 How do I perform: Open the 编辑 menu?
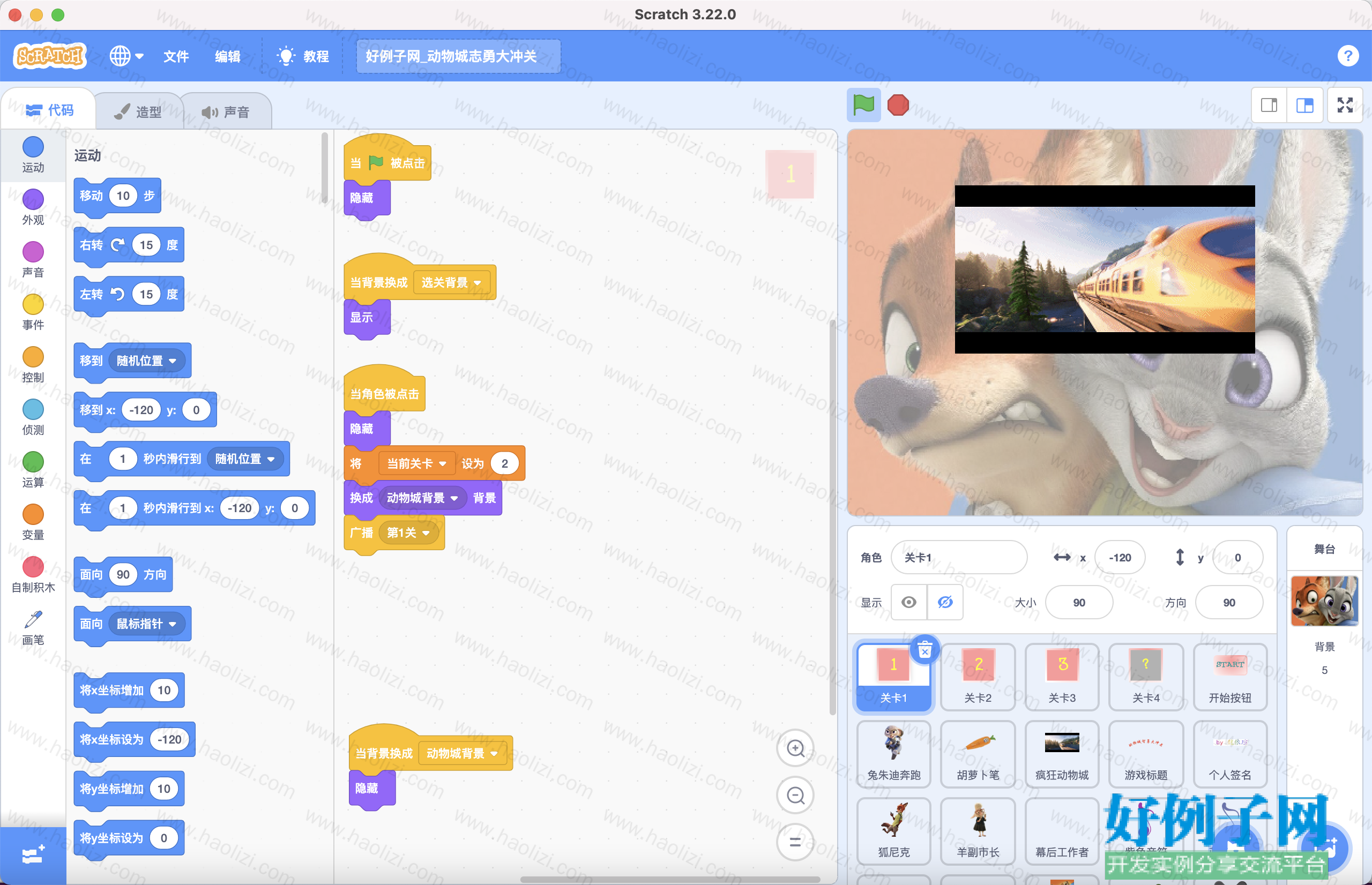tap(228, 56)
